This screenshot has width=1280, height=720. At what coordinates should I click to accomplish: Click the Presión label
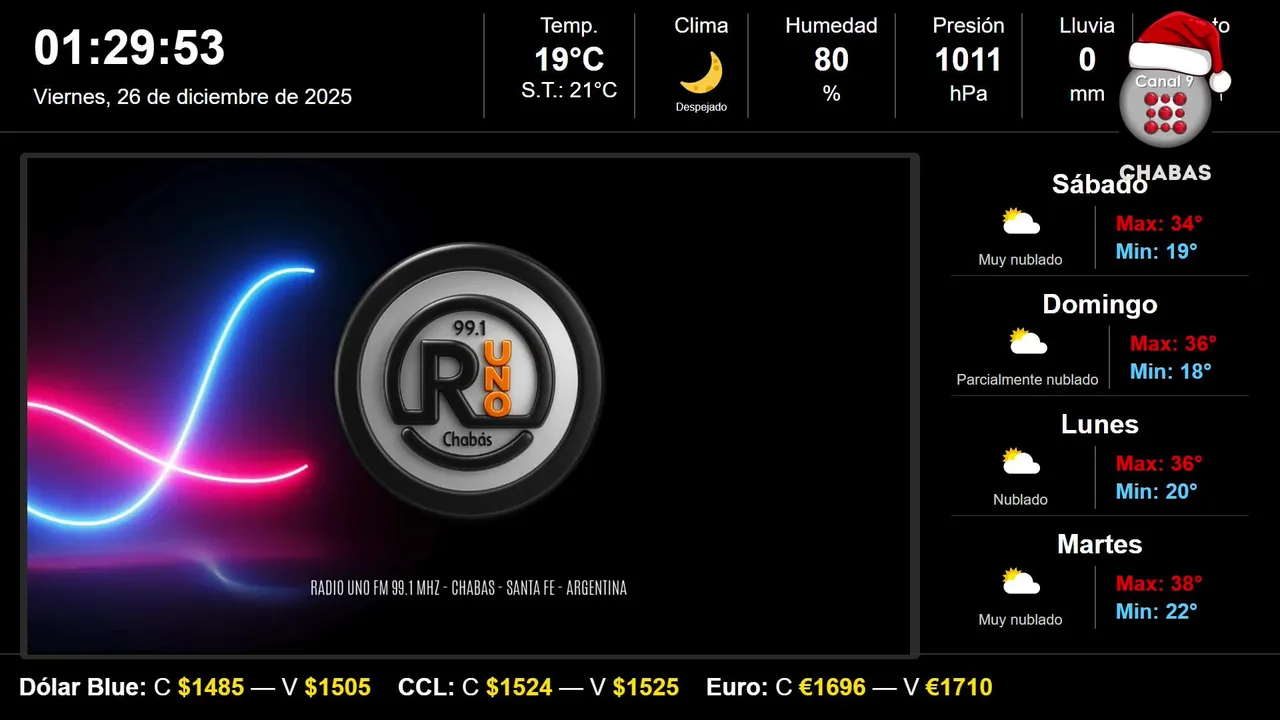tap(968, 26)
